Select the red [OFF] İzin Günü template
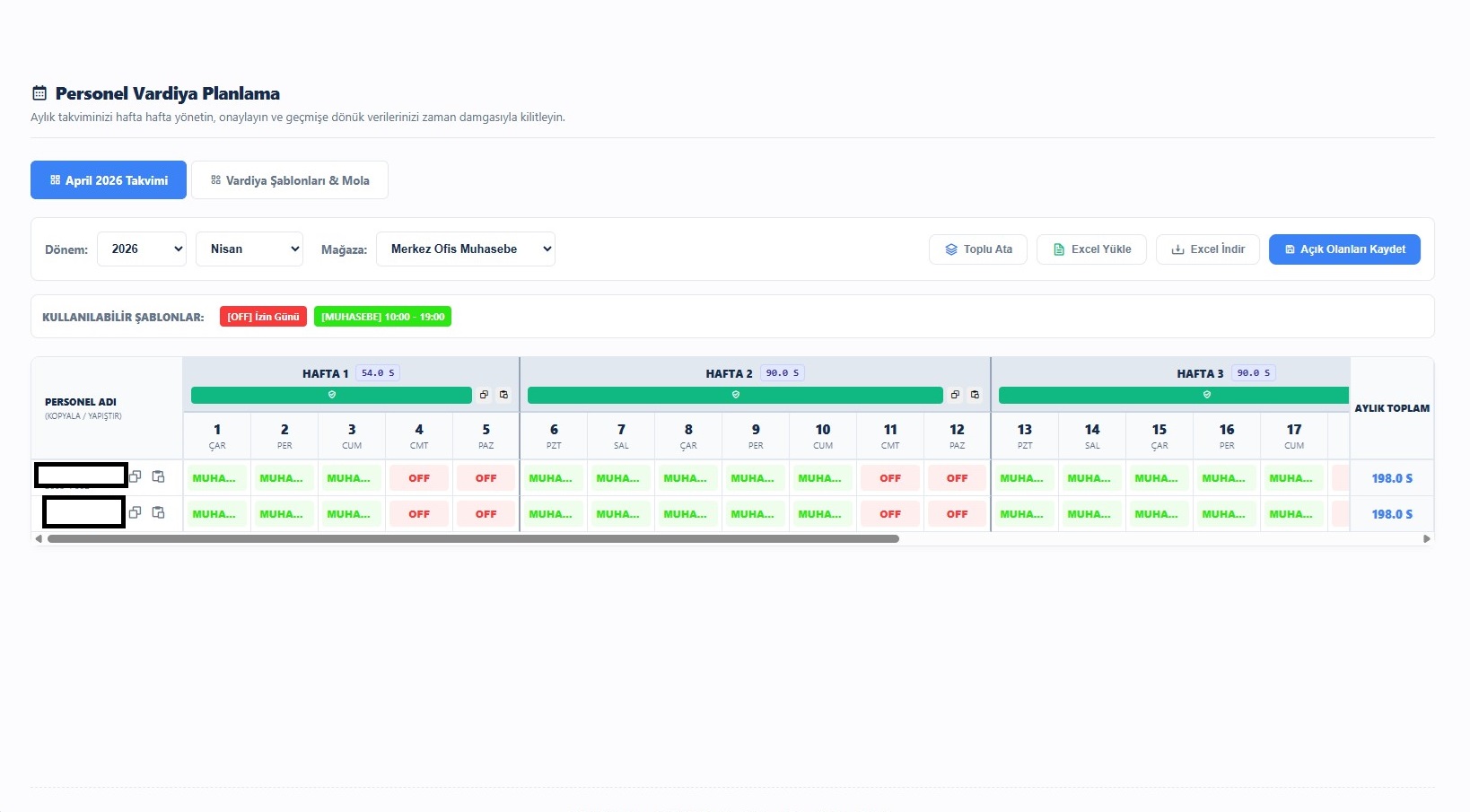The image size is (1470, 812). 263,317
